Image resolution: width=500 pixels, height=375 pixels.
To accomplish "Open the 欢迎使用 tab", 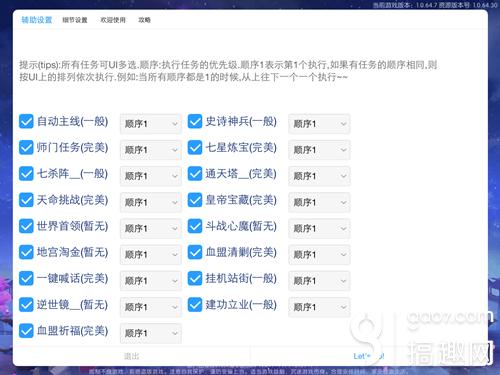I will (113, 20).
